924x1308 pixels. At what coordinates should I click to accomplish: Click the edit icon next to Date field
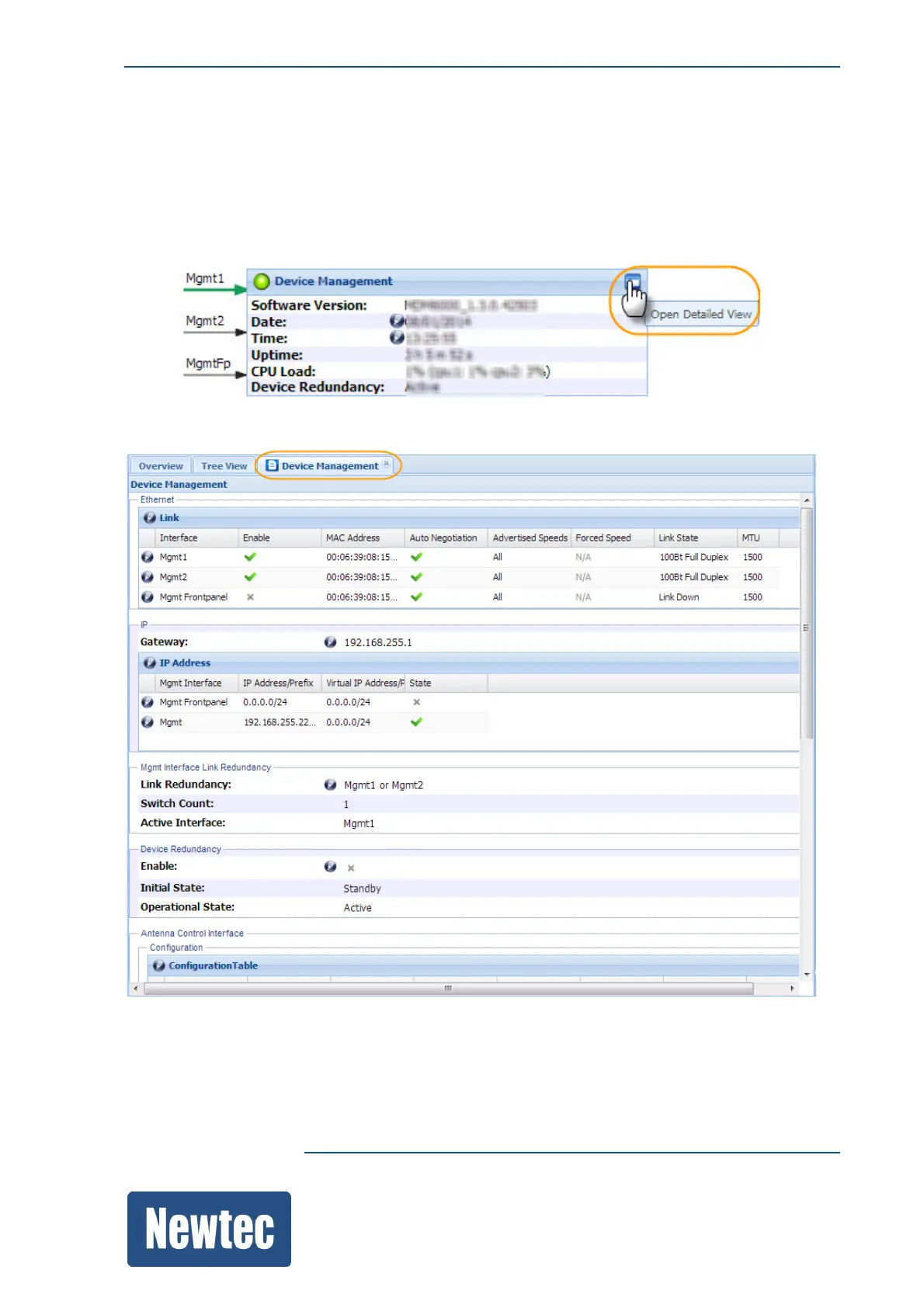pyautogui.click(x=397, y=322)
